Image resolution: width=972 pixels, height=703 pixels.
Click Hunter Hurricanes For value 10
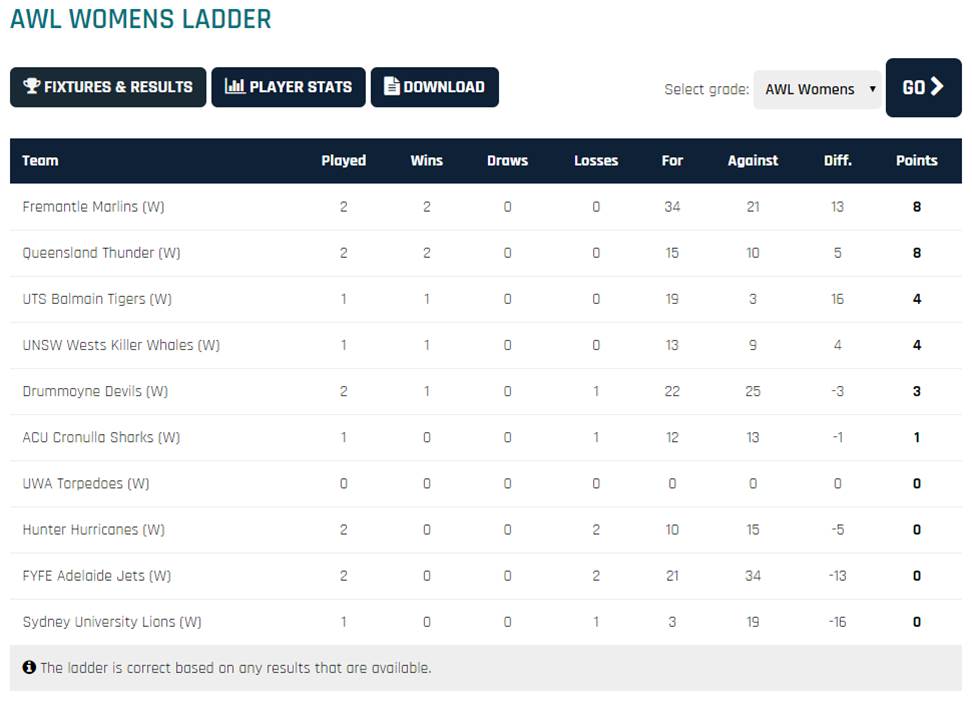click(672, 529)
